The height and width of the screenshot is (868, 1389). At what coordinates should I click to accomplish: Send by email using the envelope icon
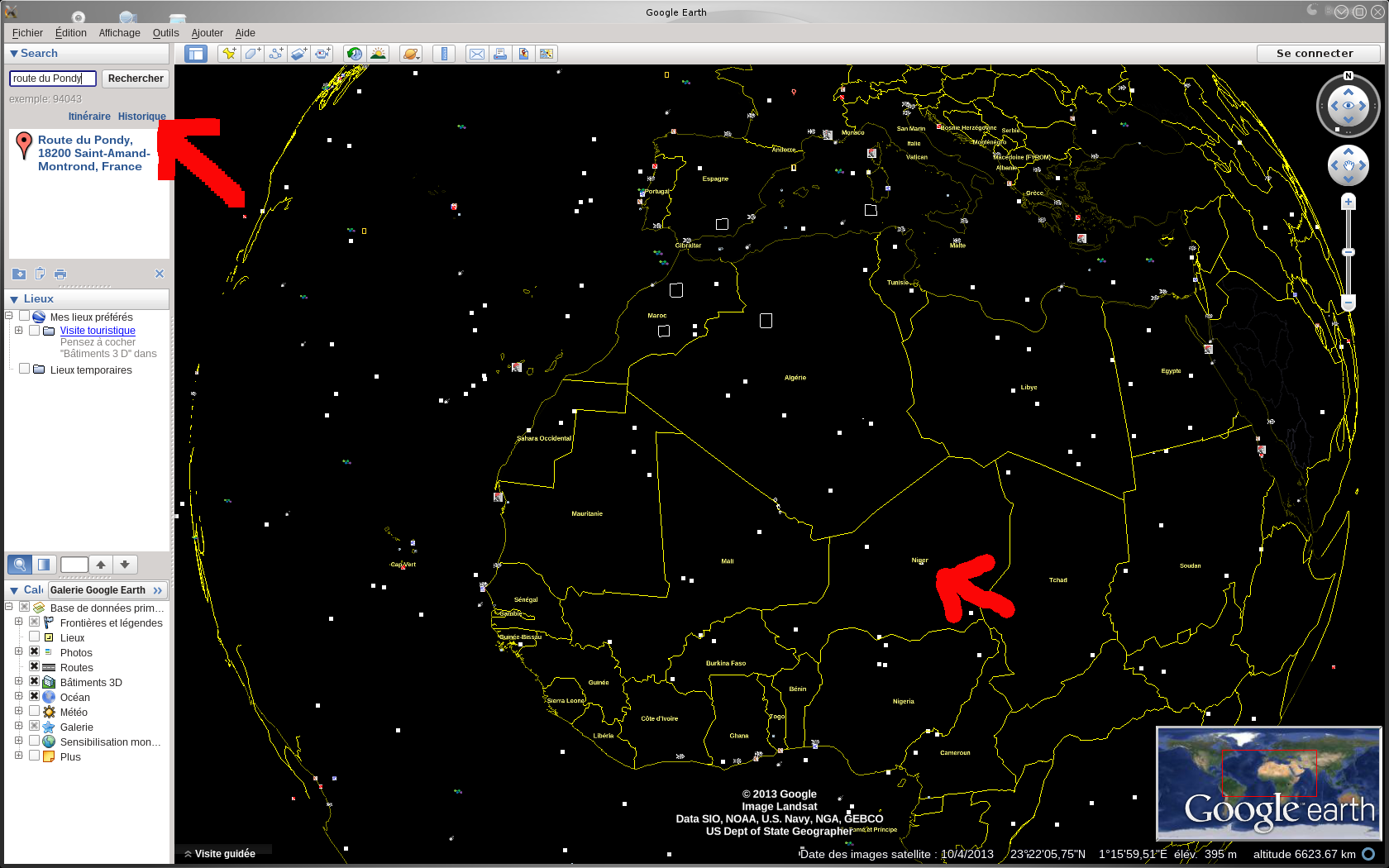[477, 54]
